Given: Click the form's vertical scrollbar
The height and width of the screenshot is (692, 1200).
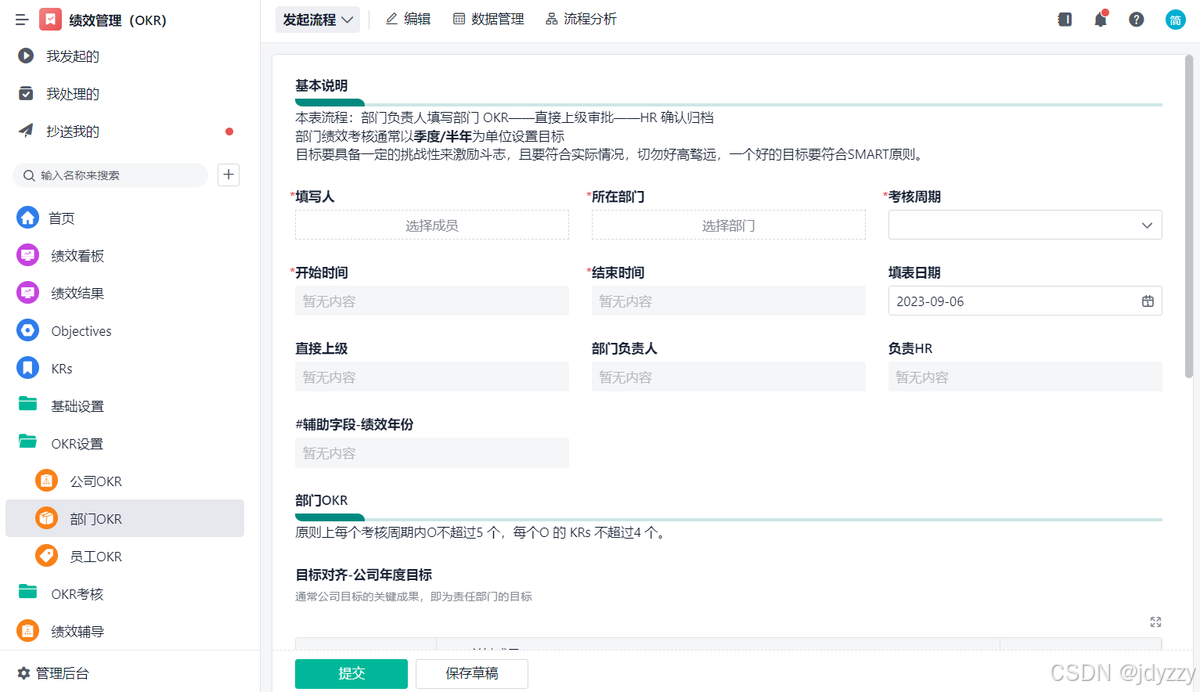Looking at the screenshot, I should pos(1189,218).
